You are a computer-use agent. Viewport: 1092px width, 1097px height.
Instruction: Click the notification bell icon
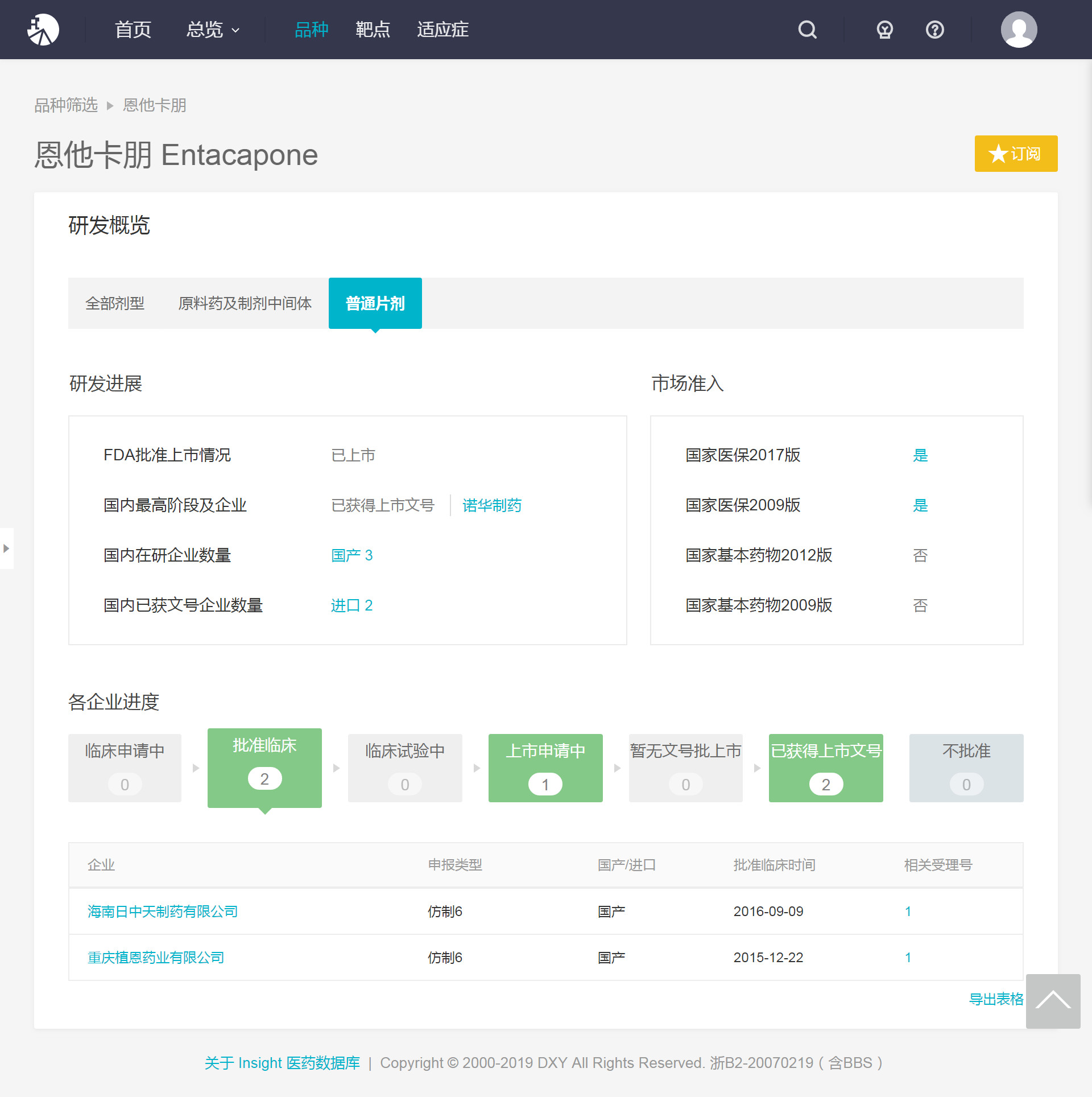click(884, 29)
